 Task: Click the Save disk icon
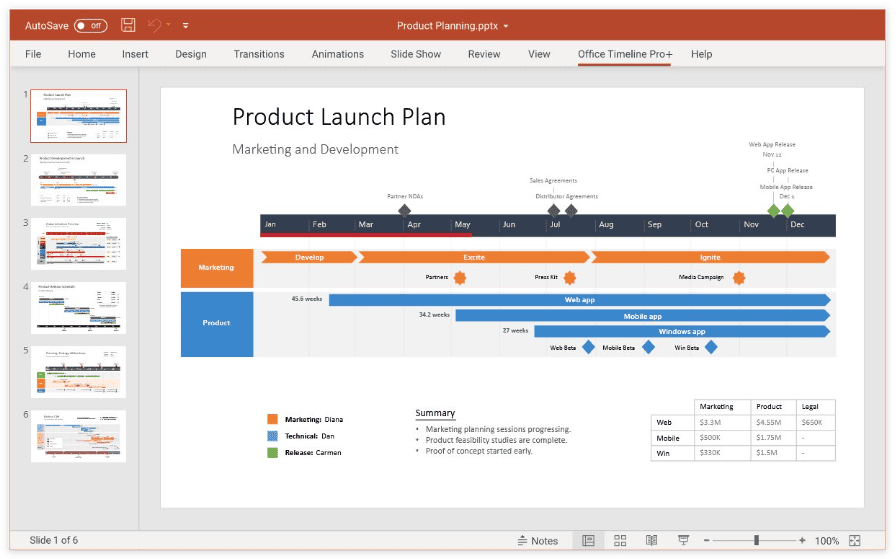[x=128, y=25]
